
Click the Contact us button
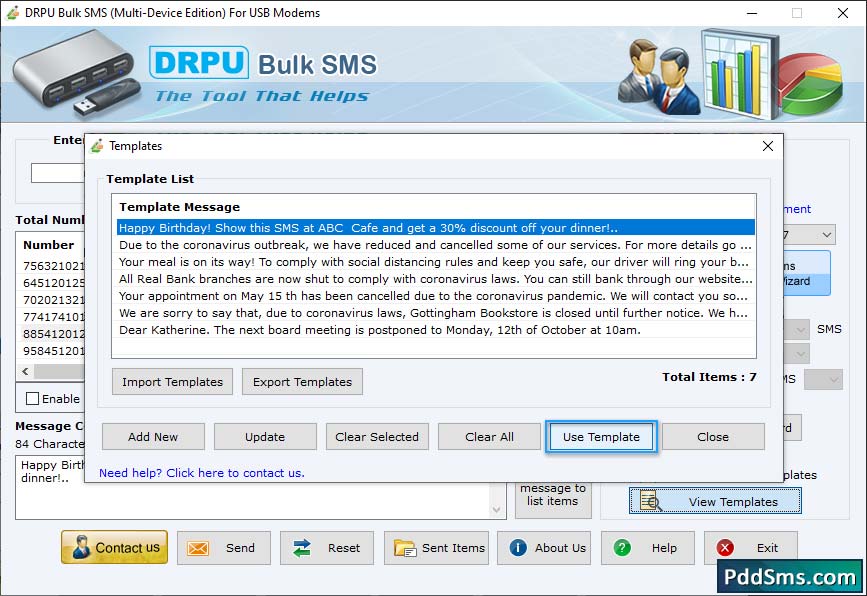tap(114, 547)
